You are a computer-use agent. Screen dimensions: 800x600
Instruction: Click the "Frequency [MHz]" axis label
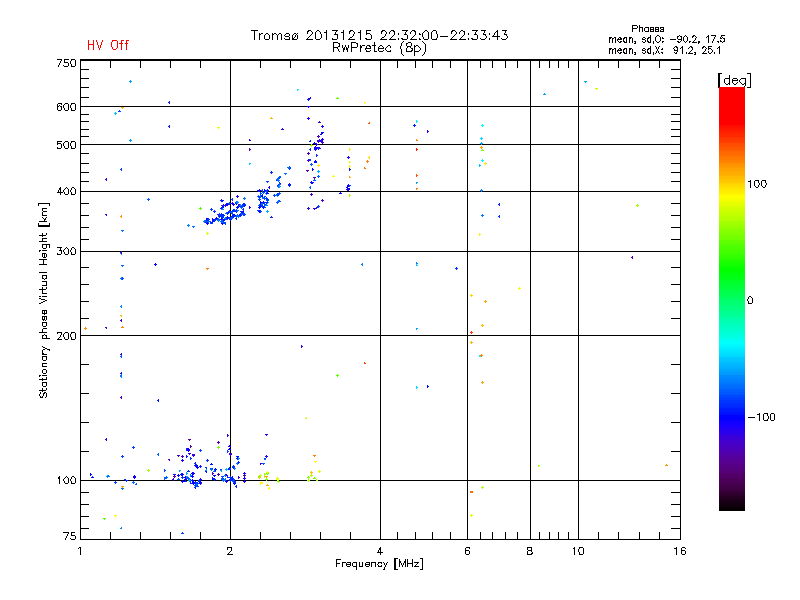pyautogui.click(x=379, y=564)
